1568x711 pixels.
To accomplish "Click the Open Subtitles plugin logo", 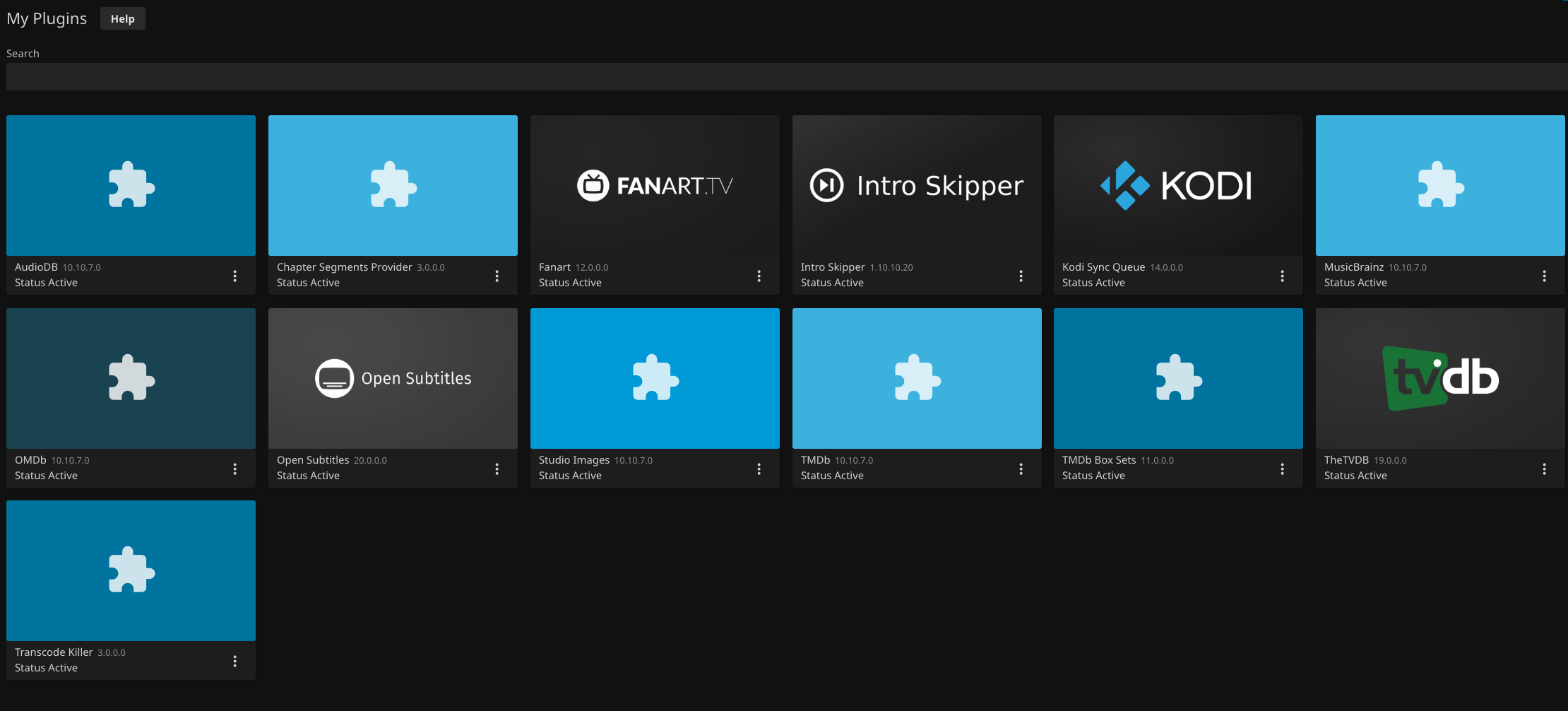I will pos(393,378).
